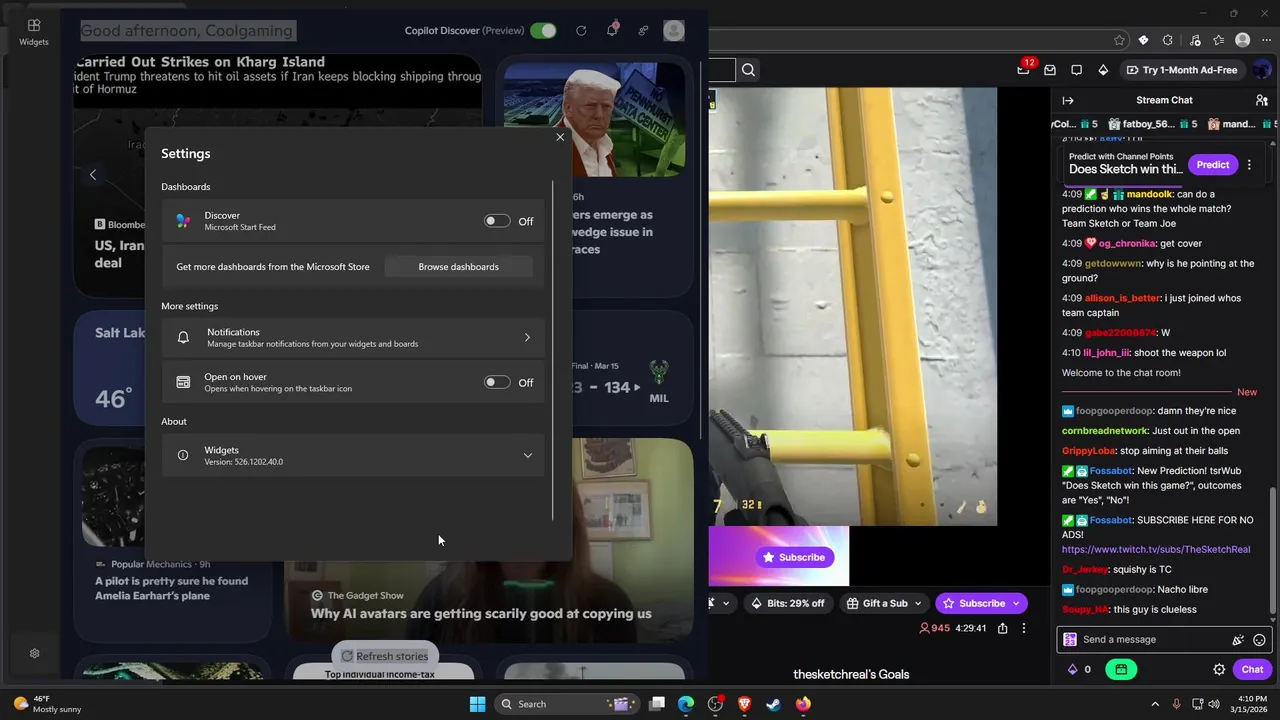Open Amelia Earhart's plane story
This screenshot has height=720, width=1280.
(x=171, y=588)
